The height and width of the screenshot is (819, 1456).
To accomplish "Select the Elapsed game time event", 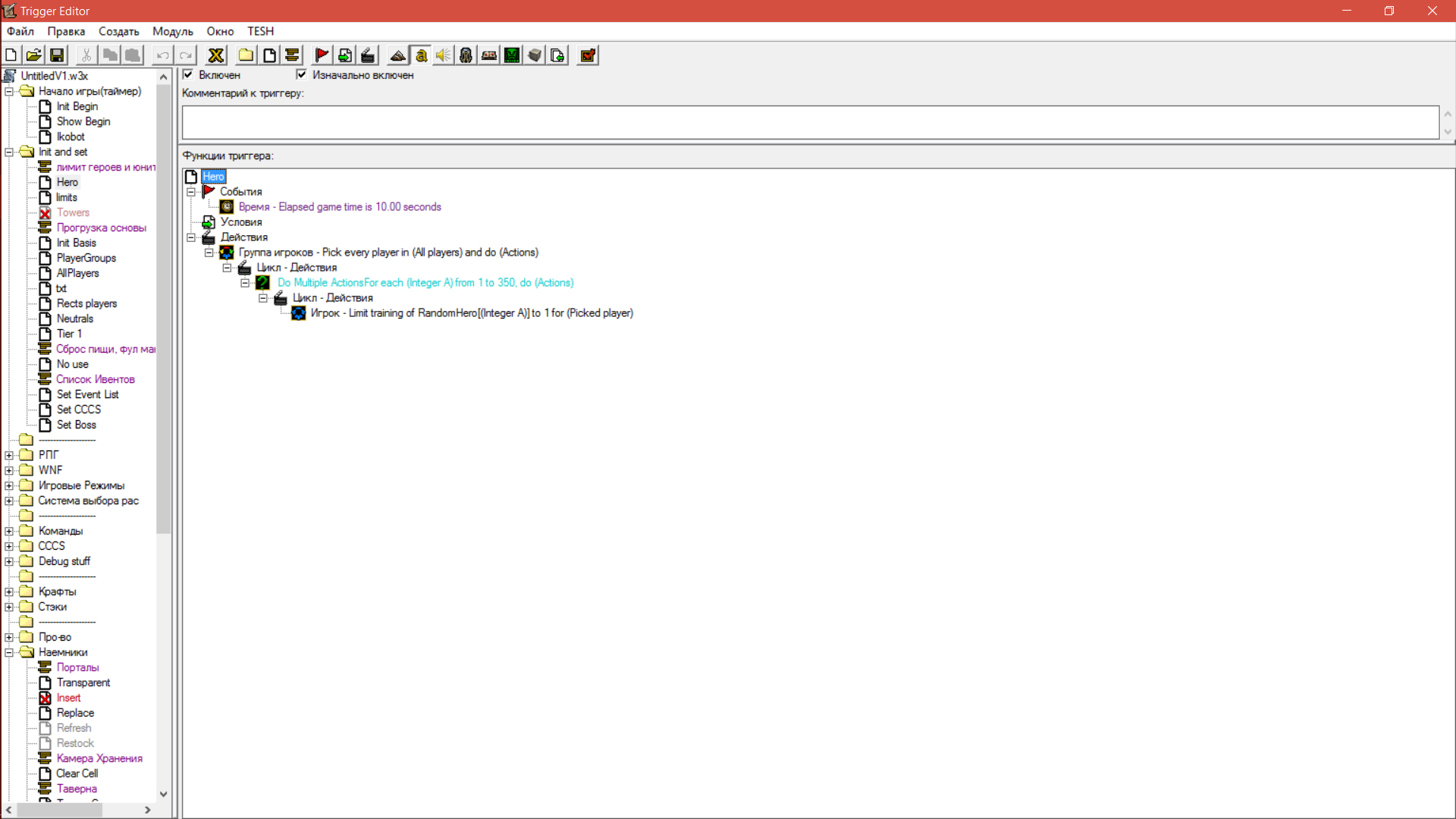I will pos(340,207).
